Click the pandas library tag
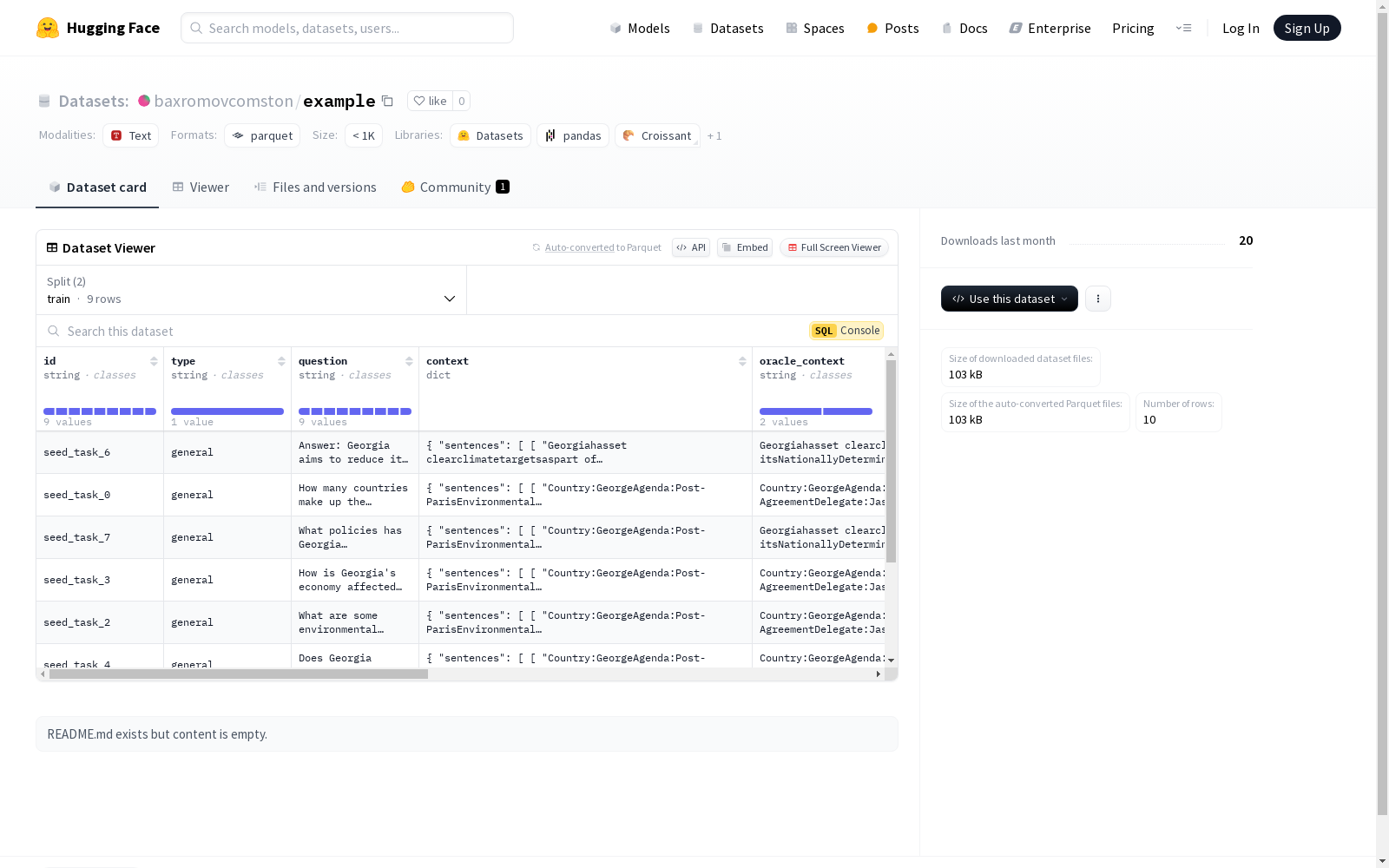Image resolution: width=1389 pixels, height=868 pixels. (x=573, y=135)
